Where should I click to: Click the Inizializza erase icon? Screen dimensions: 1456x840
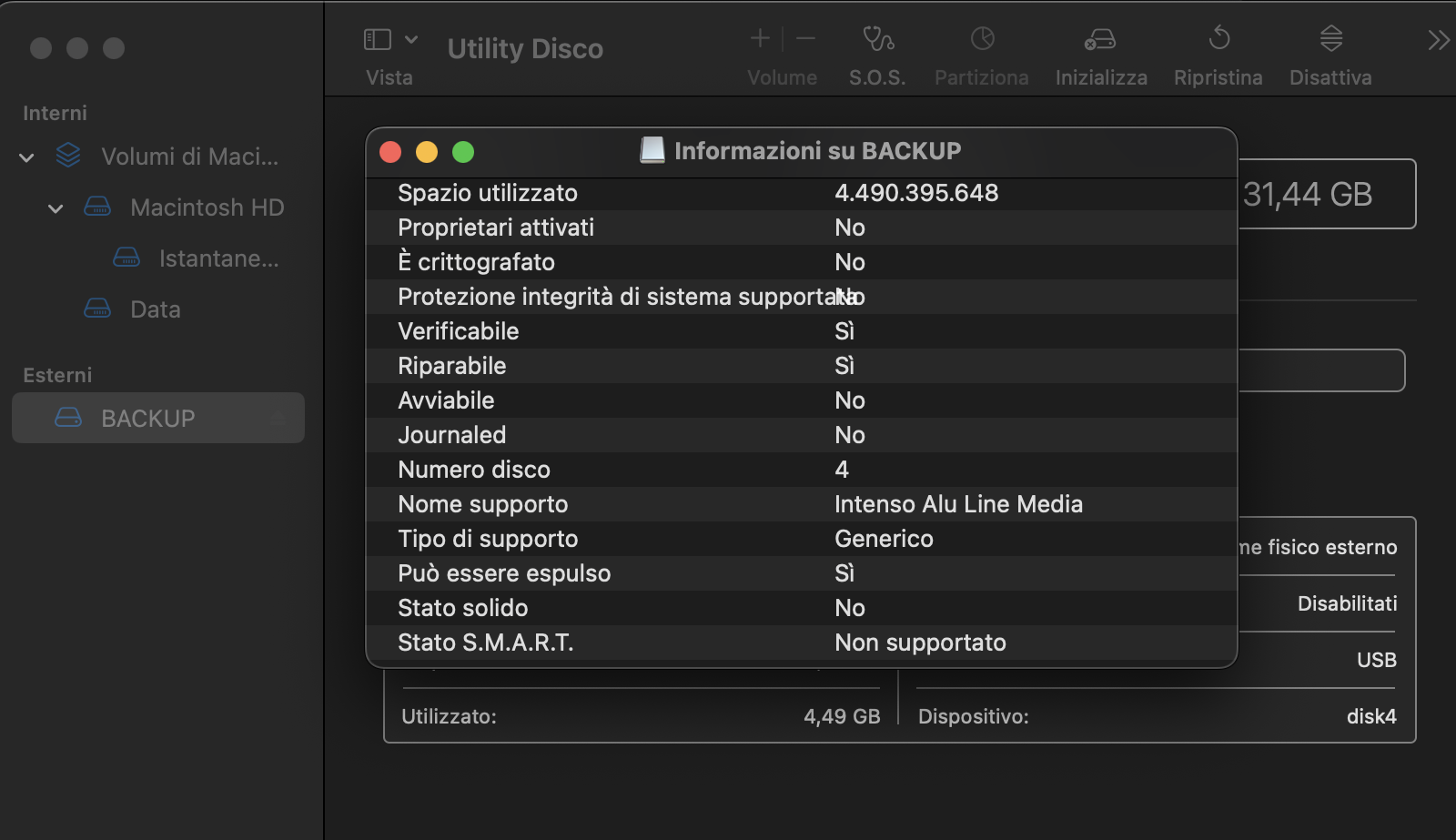click(x=1099, y=39)
